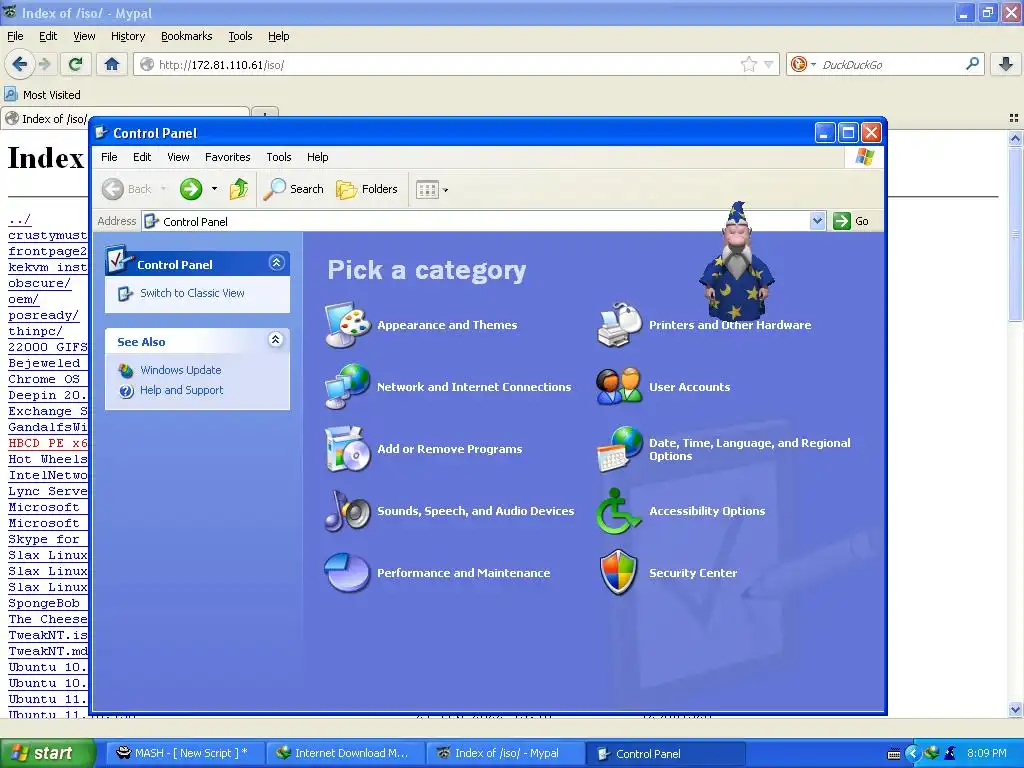Open Date, Time, Language, Regional Options icon
The height and width of the screenshot is (768, 1024).
tap(619, 449)
